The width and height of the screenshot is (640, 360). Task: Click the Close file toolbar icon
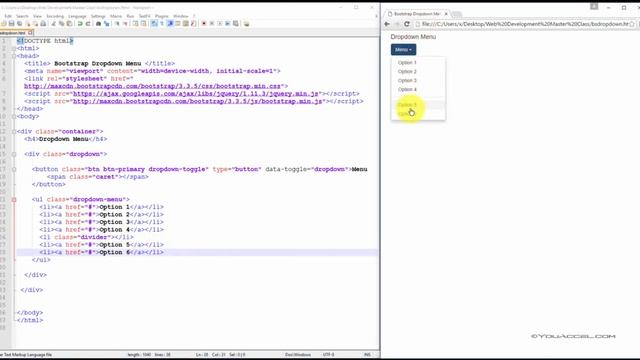click(28, 24)
